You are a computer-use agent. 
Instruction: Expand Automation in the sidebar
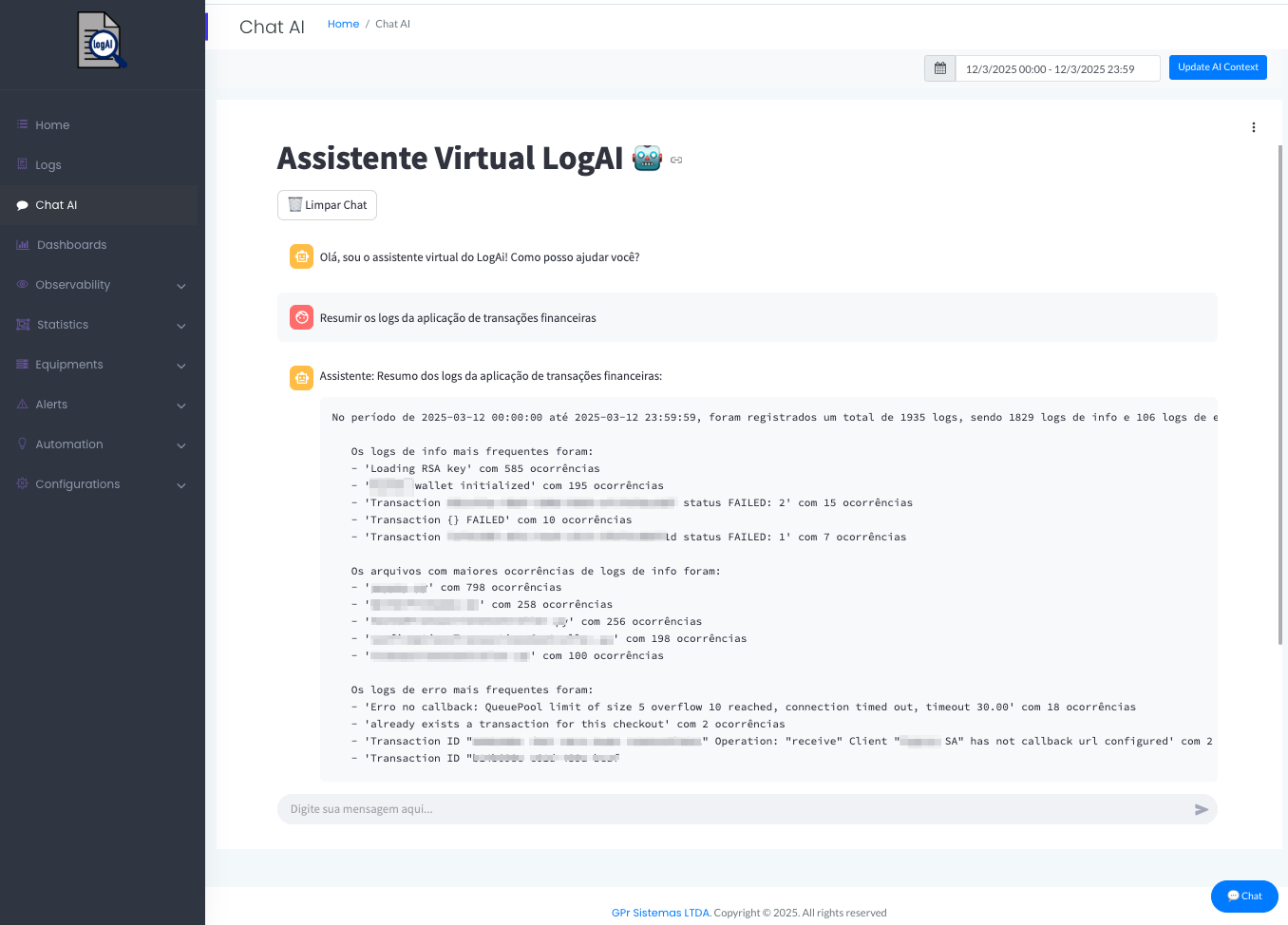tap(180, 445)
